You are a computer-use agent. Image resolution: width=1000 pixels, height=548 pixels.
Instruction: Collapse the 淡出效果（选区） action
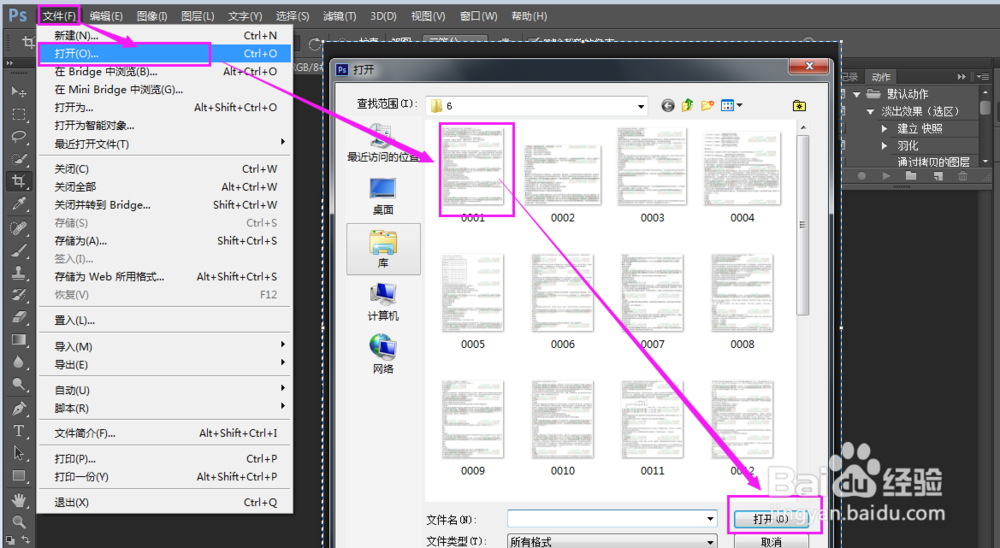click(x=870, y=112)
